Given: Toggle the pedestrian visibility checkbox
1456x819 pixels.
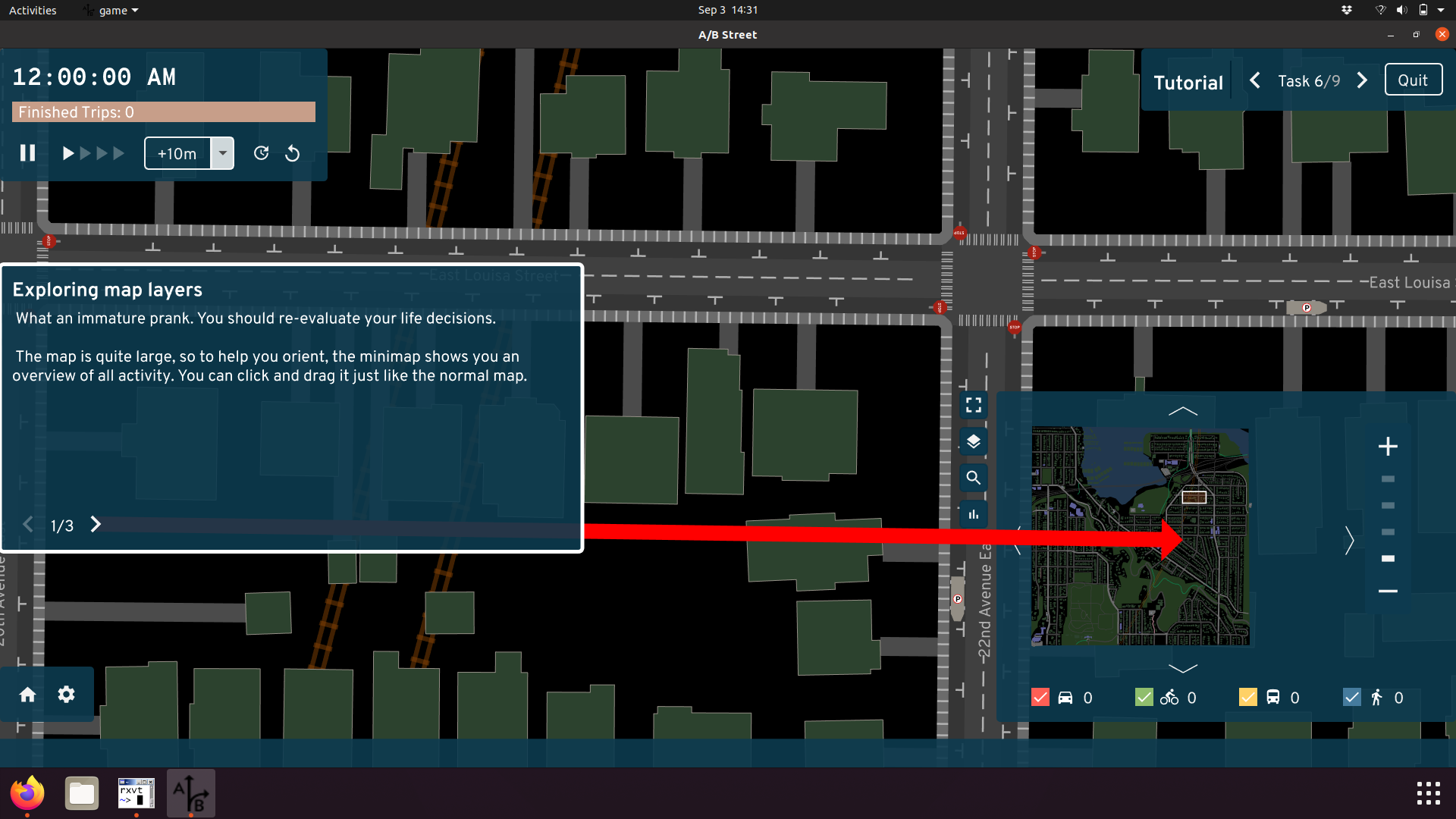Looking at the screenshot, I should (1351, 697).
